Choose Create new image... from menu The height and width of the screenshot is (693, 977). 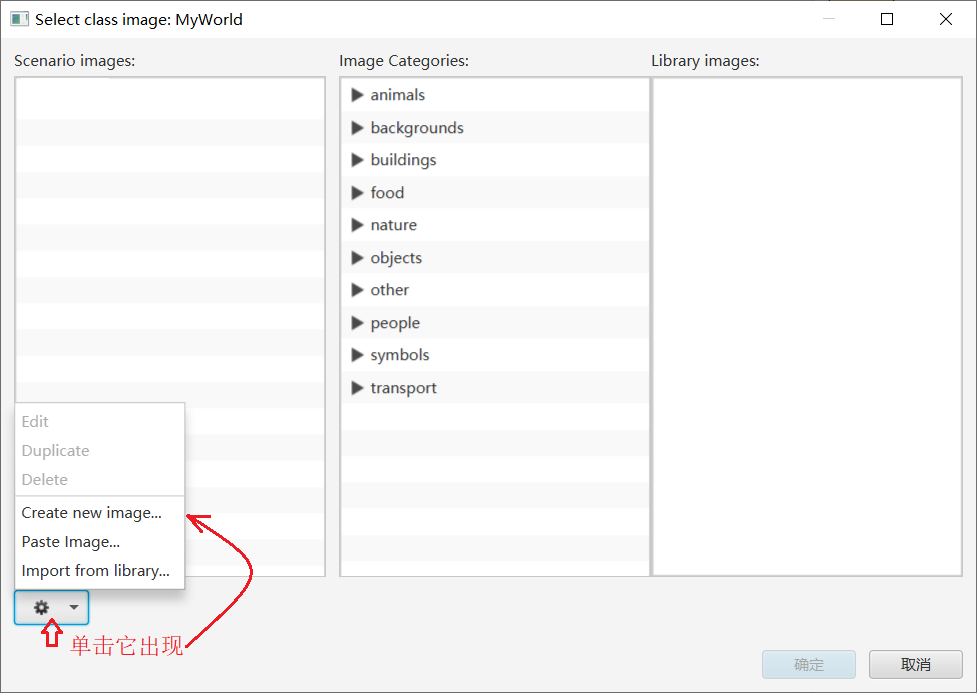tap(91, 513)
